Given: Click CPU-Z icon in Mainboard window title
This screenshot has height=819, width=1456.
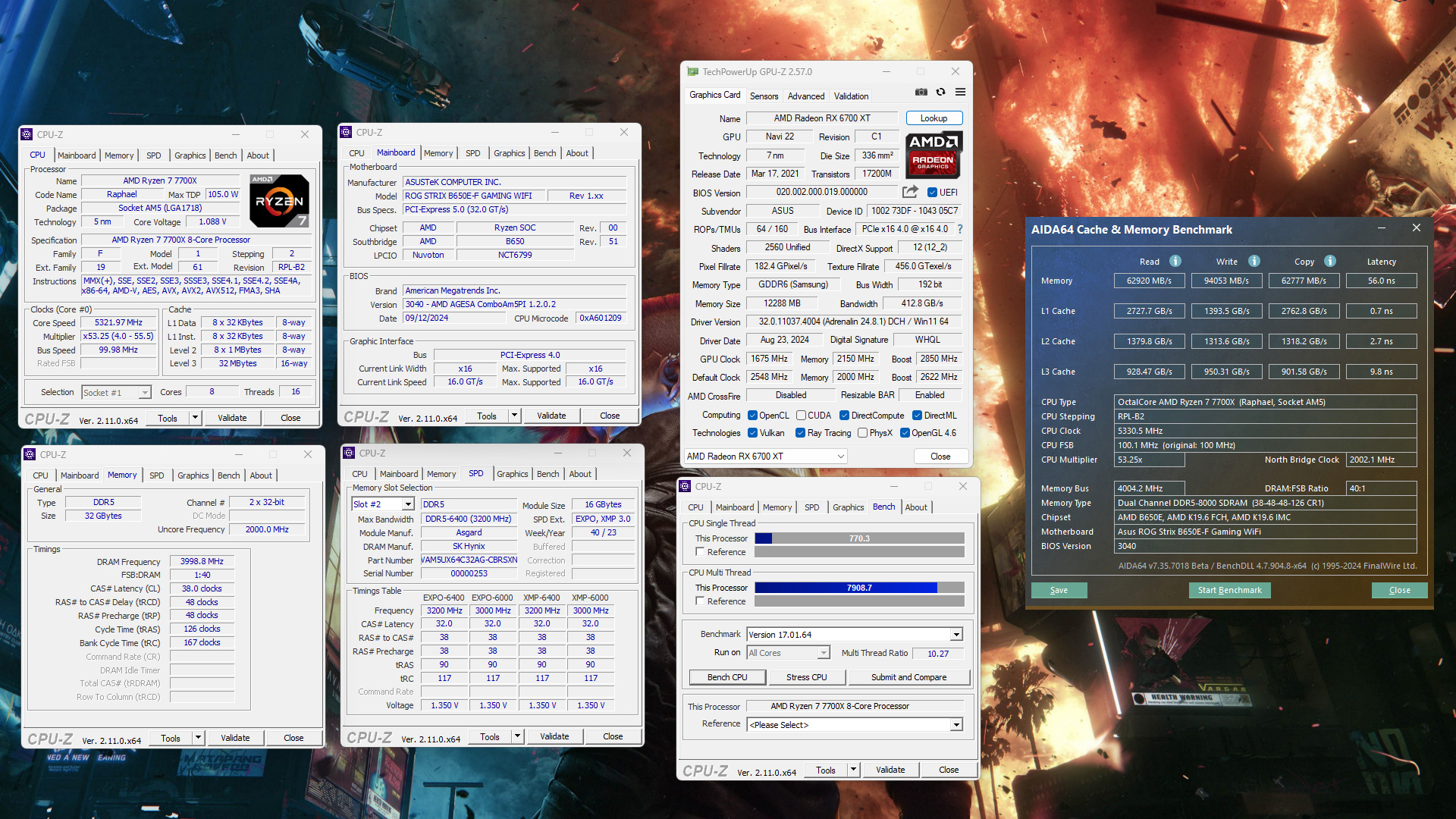Looking at the screenshot, I should (347, 132).
